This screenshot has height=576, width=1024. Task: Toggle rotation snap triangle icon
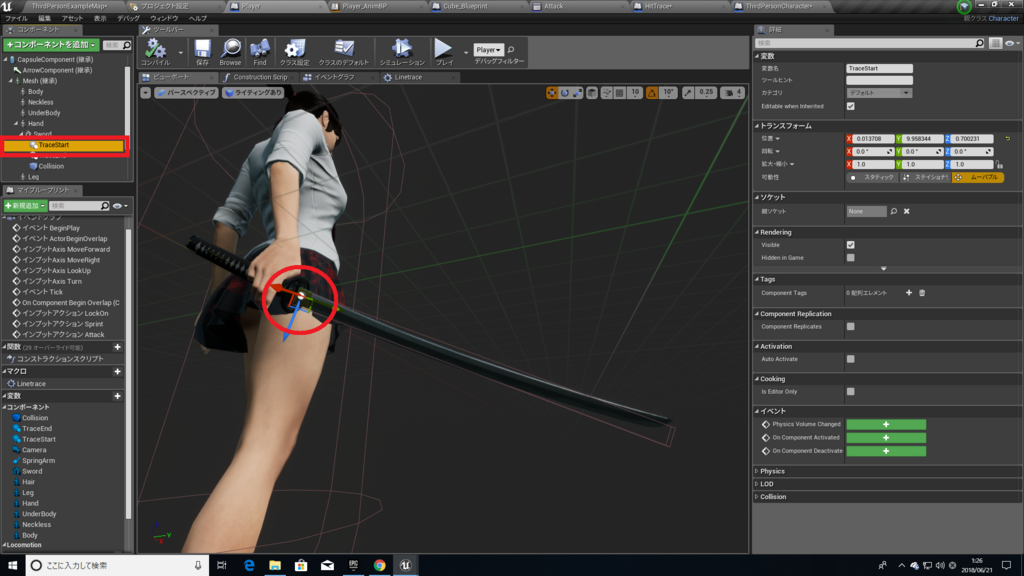pos(652,93)
